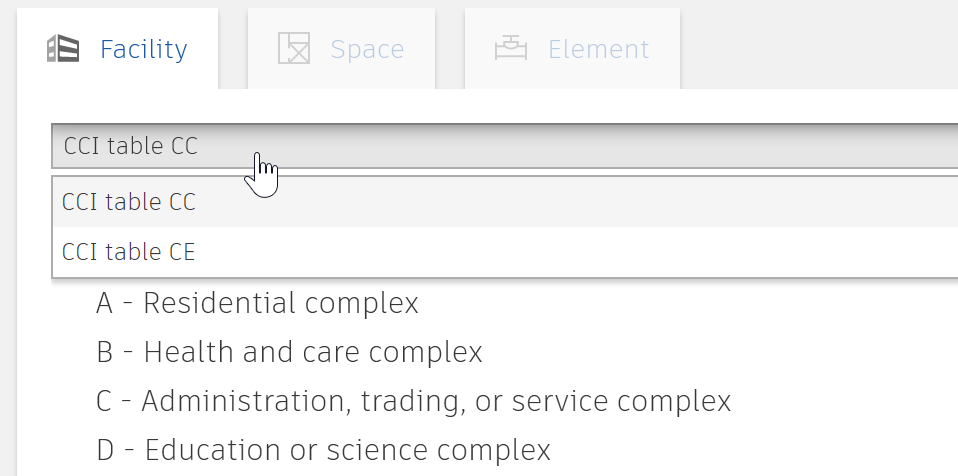Viewport: 958px width, 476px height.
Task: Choose CCI table CE from the list
Action: [505, 252]
